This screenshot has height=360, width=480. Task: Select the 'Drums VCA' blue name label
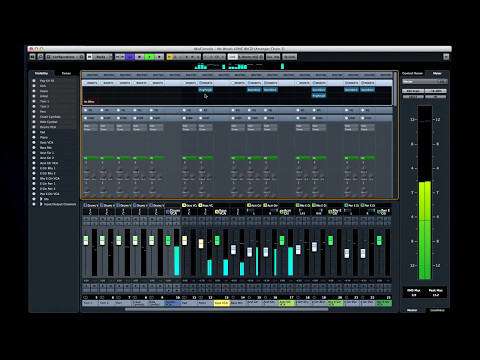pos(173,303)
